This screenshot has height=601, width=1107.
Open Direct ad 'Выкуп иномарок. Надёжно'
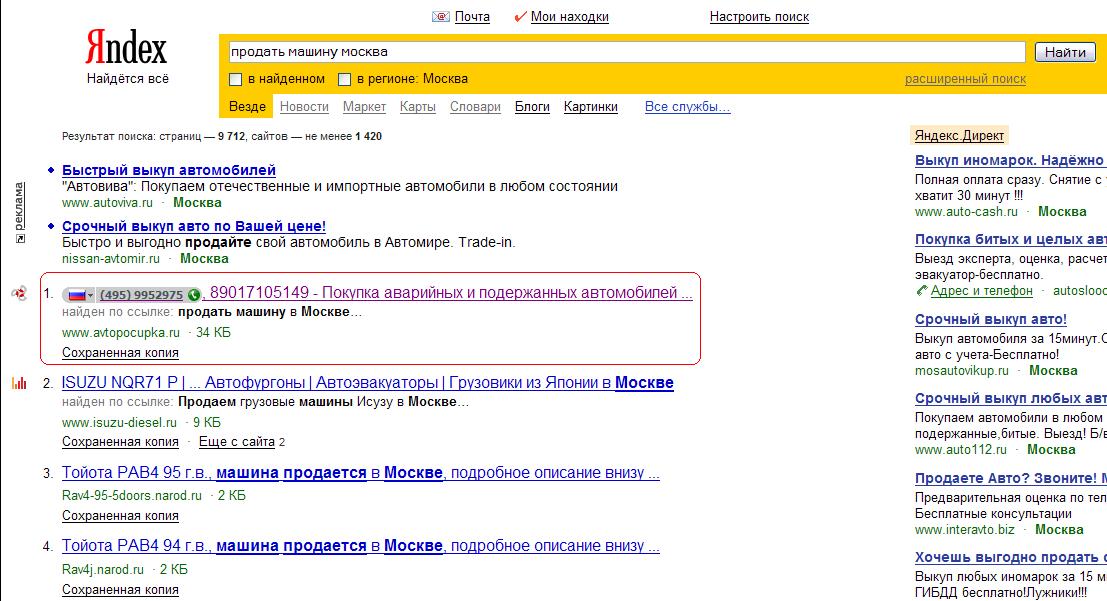click(x=1010, y=160)
